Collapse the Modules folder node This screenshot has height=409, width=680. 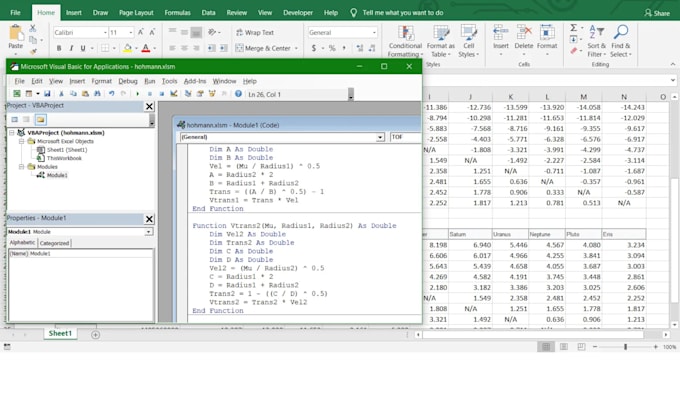pos(21,167)
